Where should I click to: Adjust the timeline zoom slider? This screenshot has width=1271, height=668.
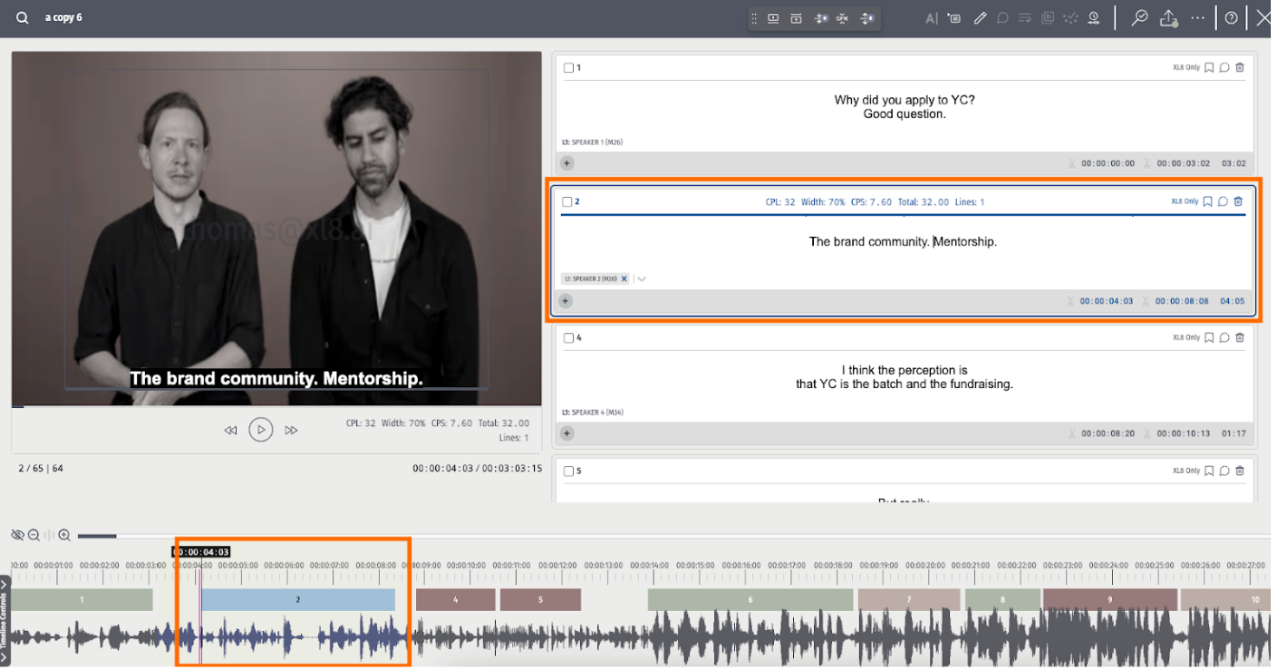tap(97, 536)
